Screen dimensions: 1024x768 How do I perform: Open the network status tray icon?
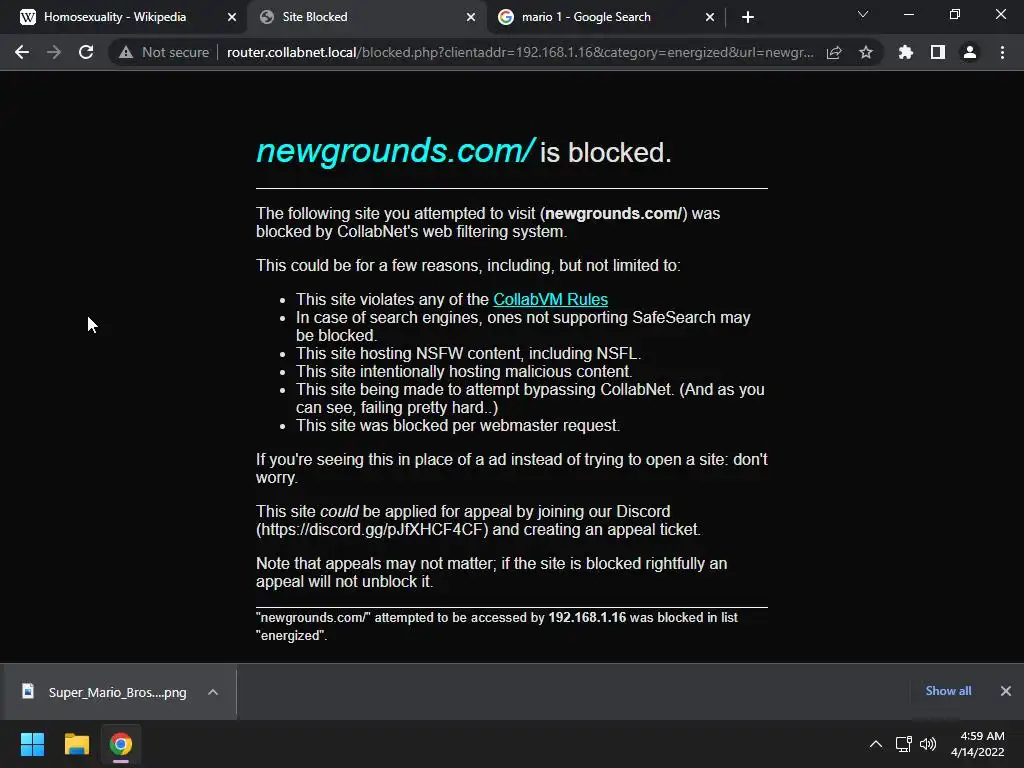[x=904, y=744]
